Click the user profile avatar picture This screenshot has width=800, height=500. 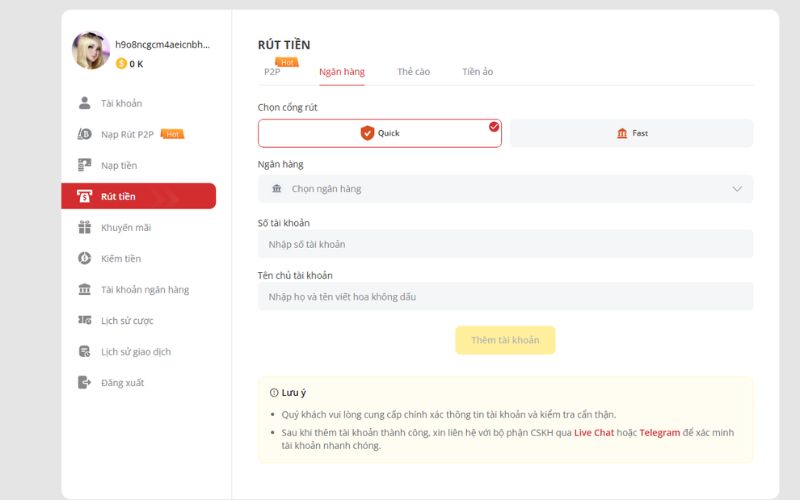91,50
